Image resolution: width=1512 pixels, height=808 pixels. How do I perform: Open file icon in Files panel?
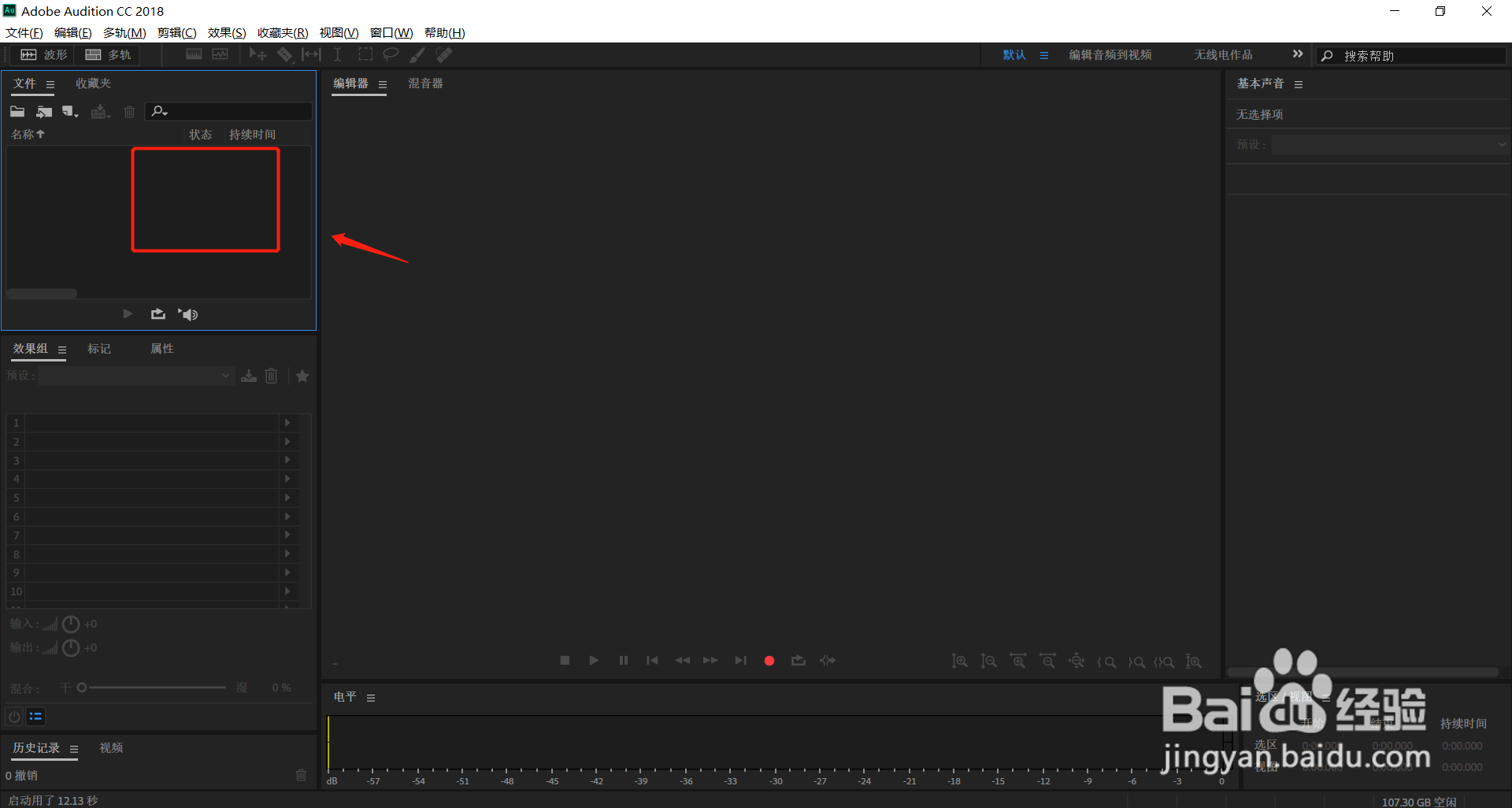point(17,112)
